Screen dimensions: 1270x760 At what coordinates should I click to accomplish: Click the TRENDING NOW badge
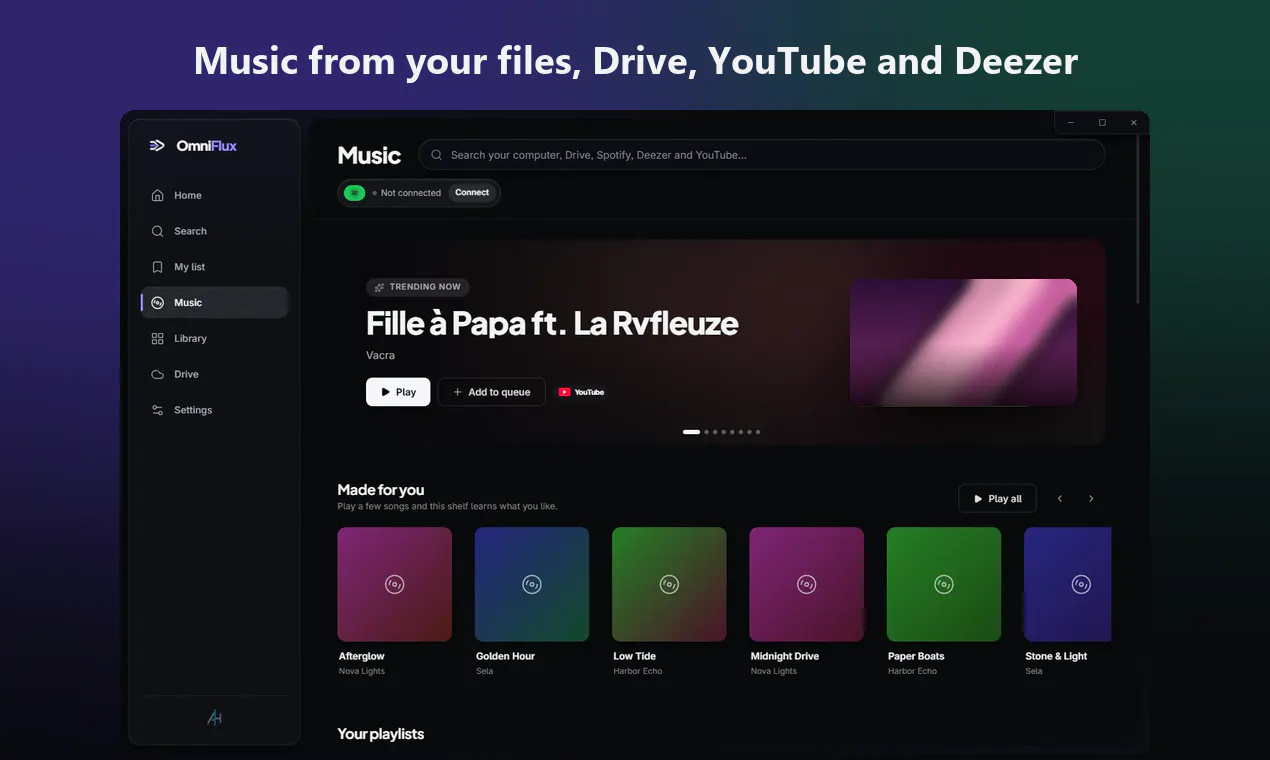418,287
